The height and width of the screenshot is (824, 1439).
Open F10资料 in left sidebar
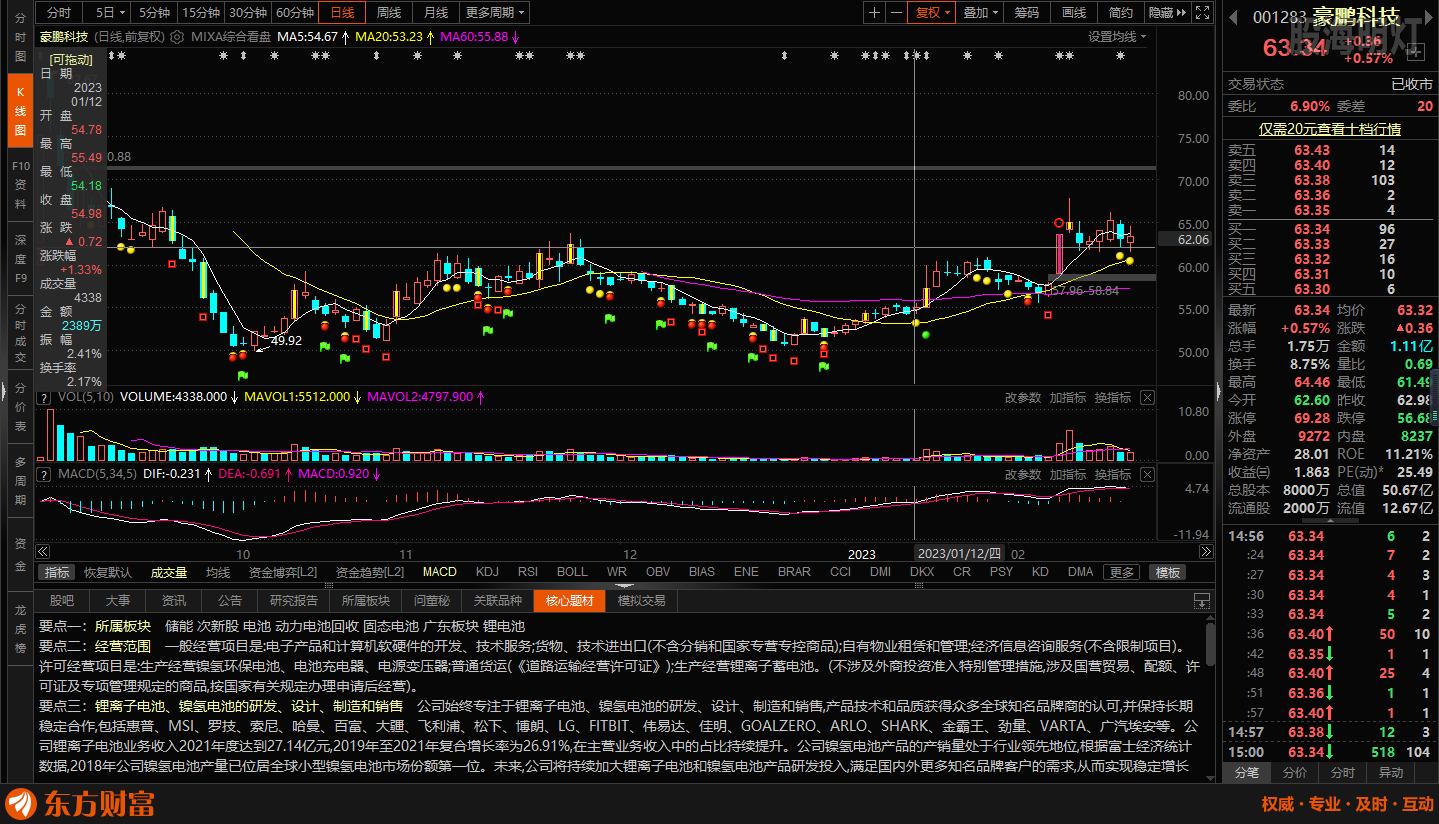[19, 185]
